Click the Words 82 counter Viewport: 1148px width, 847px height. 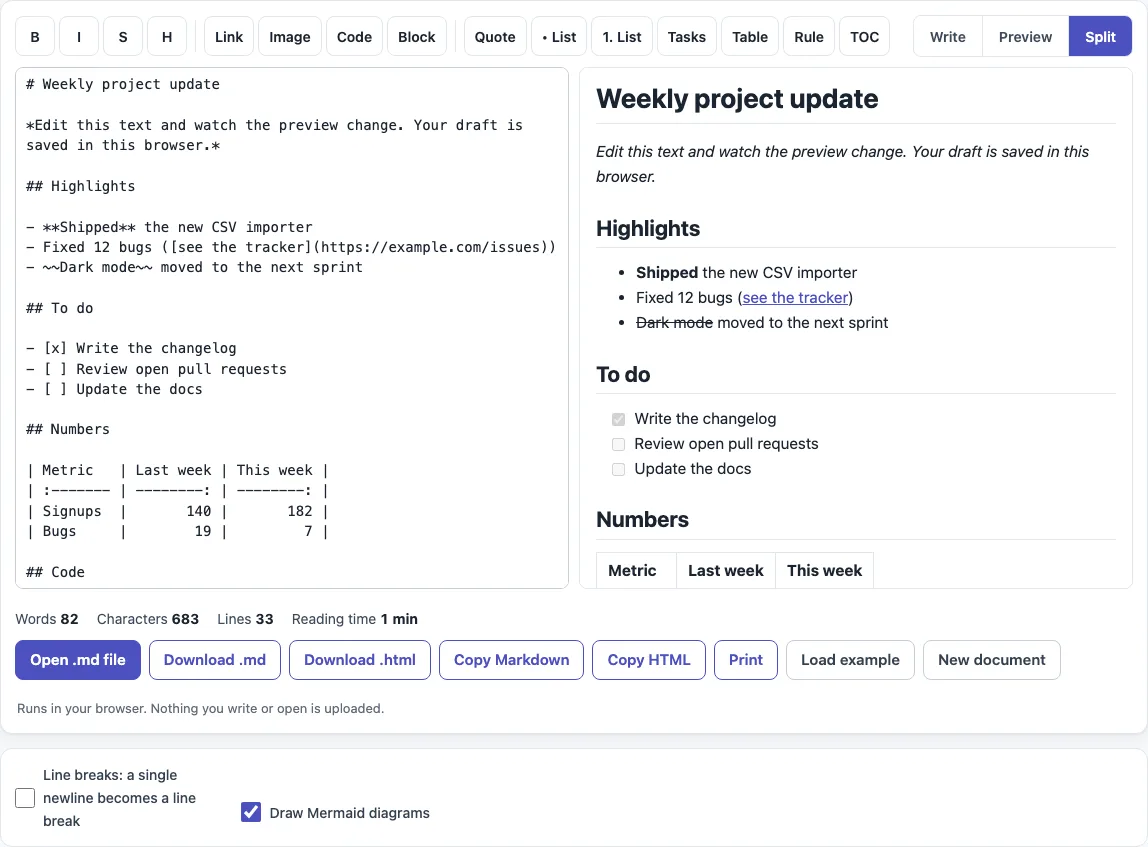[47, 619]
